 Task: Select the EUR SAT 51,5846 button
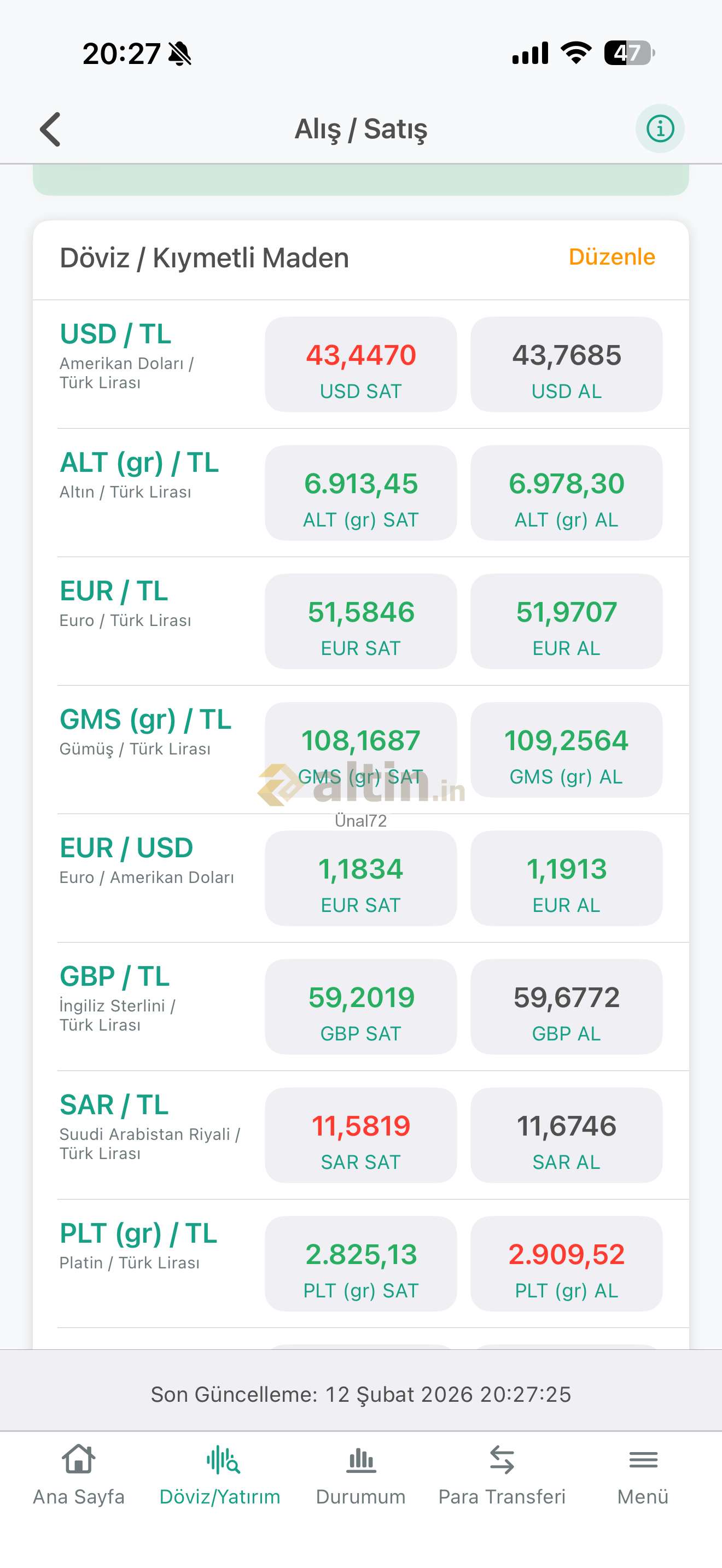pyautogui.click(x=360, y=622)
